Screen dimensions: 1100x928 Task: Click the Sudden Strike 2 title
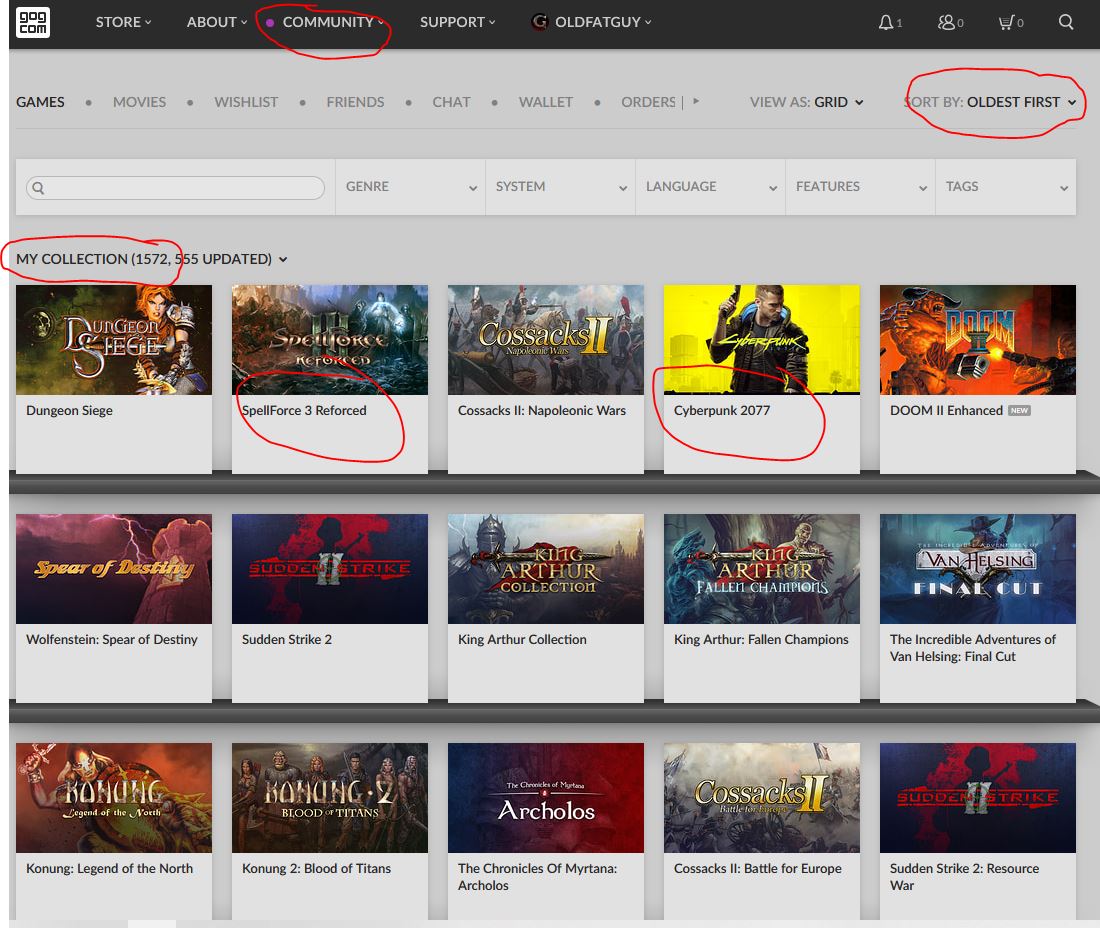(287, 640)
